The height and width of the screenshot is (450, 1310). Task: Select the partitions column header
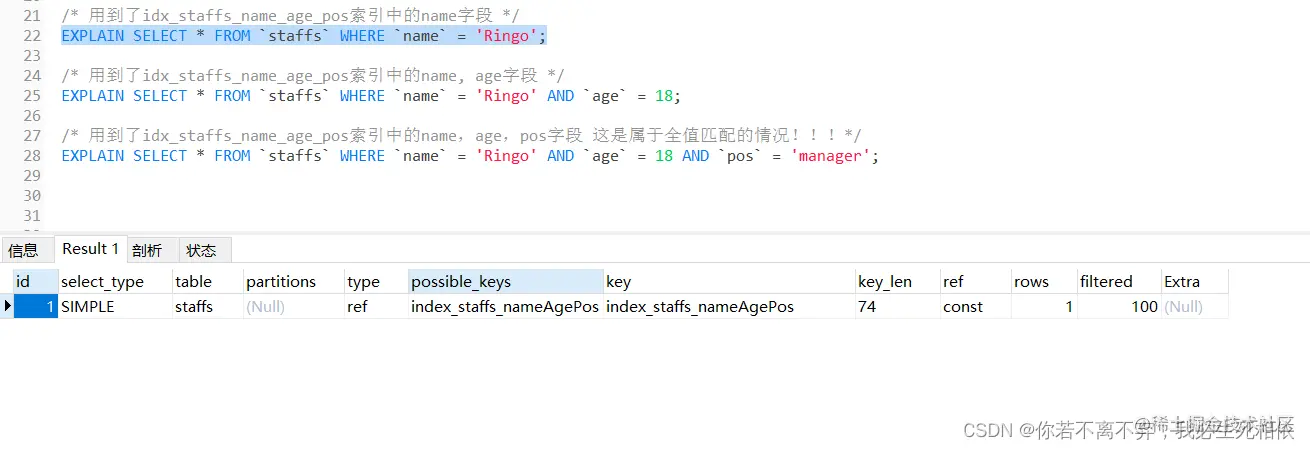click(x=294, y=281)
